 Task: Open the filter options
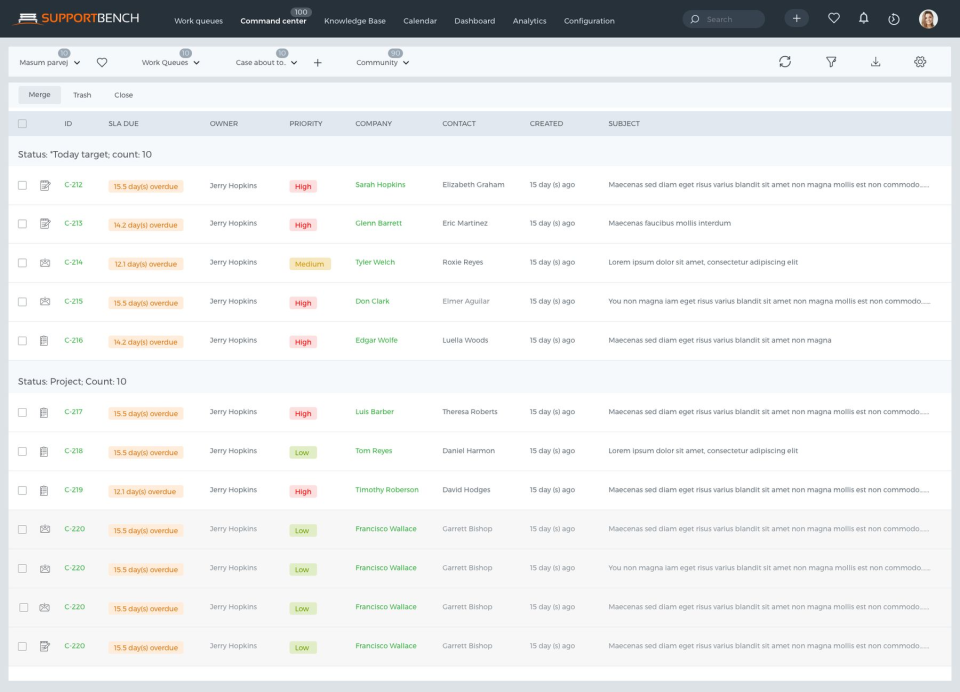(830, 61)
